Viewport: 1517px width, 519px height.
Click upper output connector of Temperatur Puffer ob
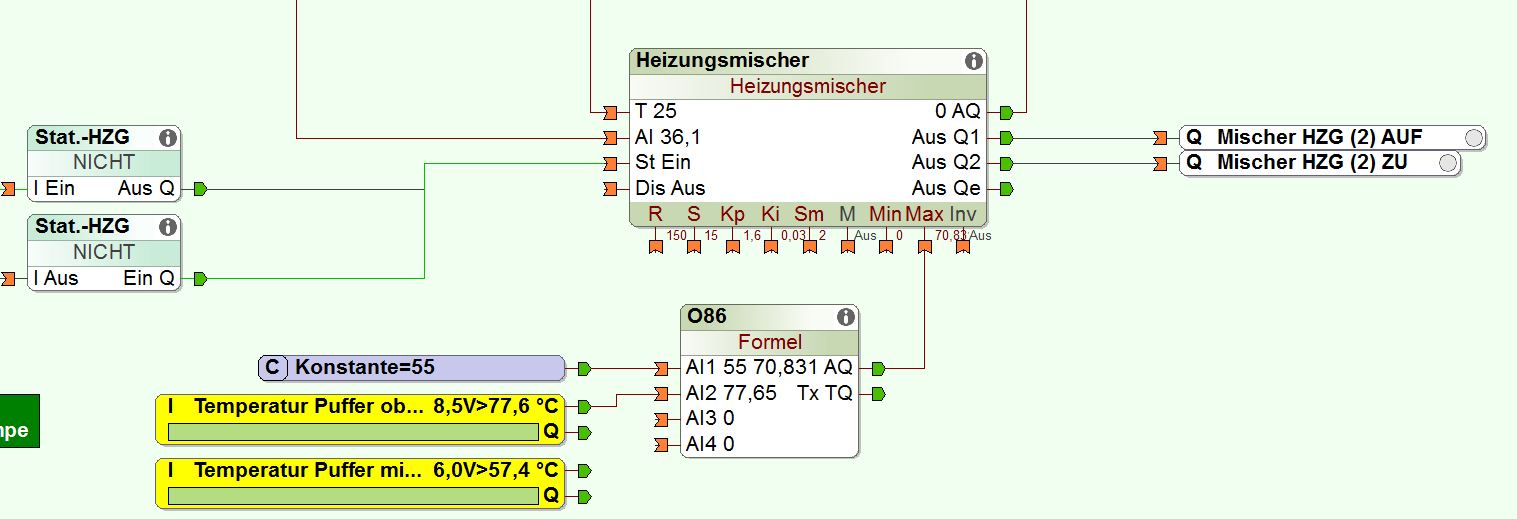[x=584, y=407]
